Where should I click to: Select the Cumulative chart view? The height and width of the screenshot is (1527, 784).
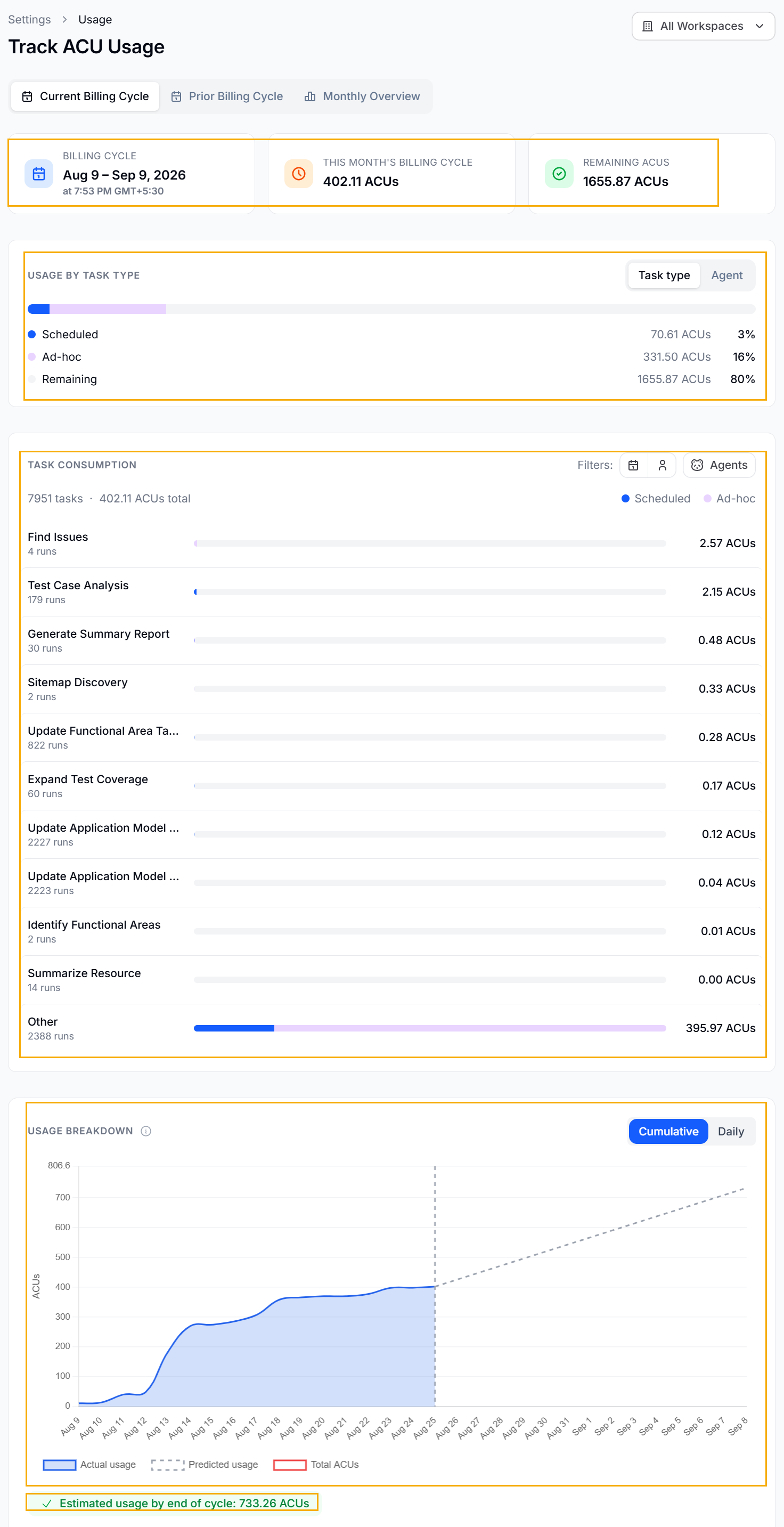click(668, 1131)
